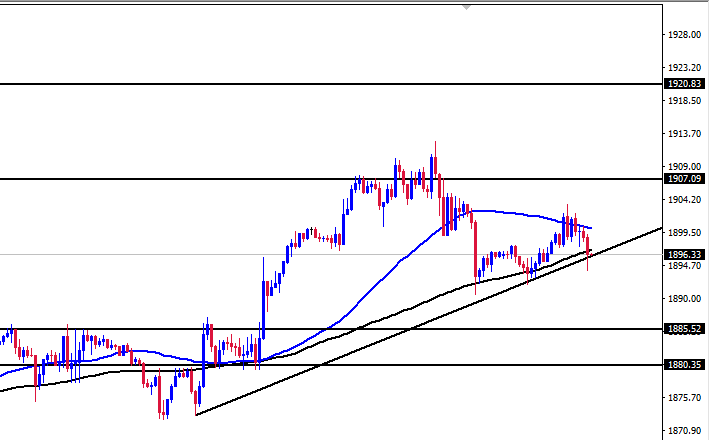
Task: Click the 1899.50 axis value
Action: 685,233
